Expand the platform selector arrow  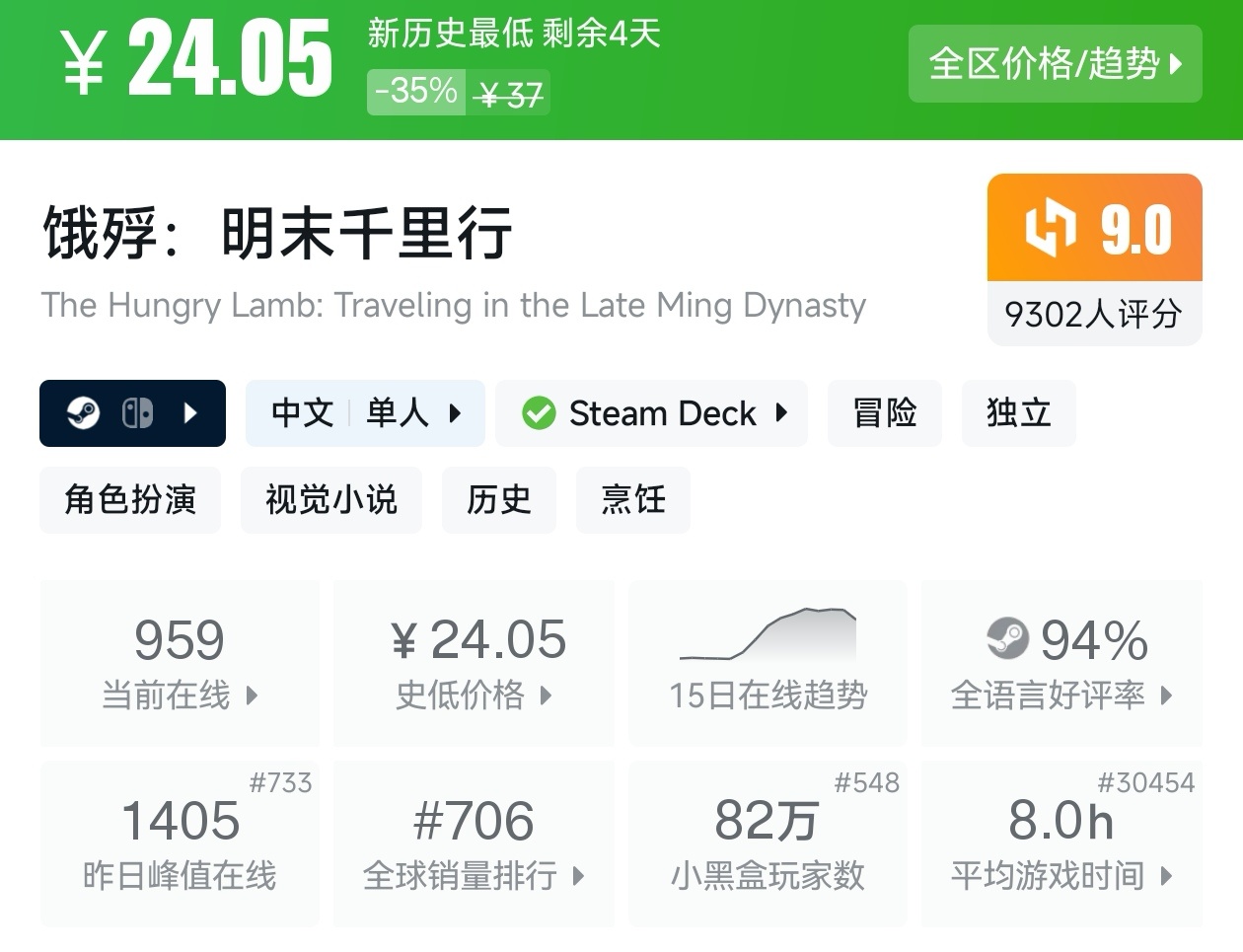point(191,413)
